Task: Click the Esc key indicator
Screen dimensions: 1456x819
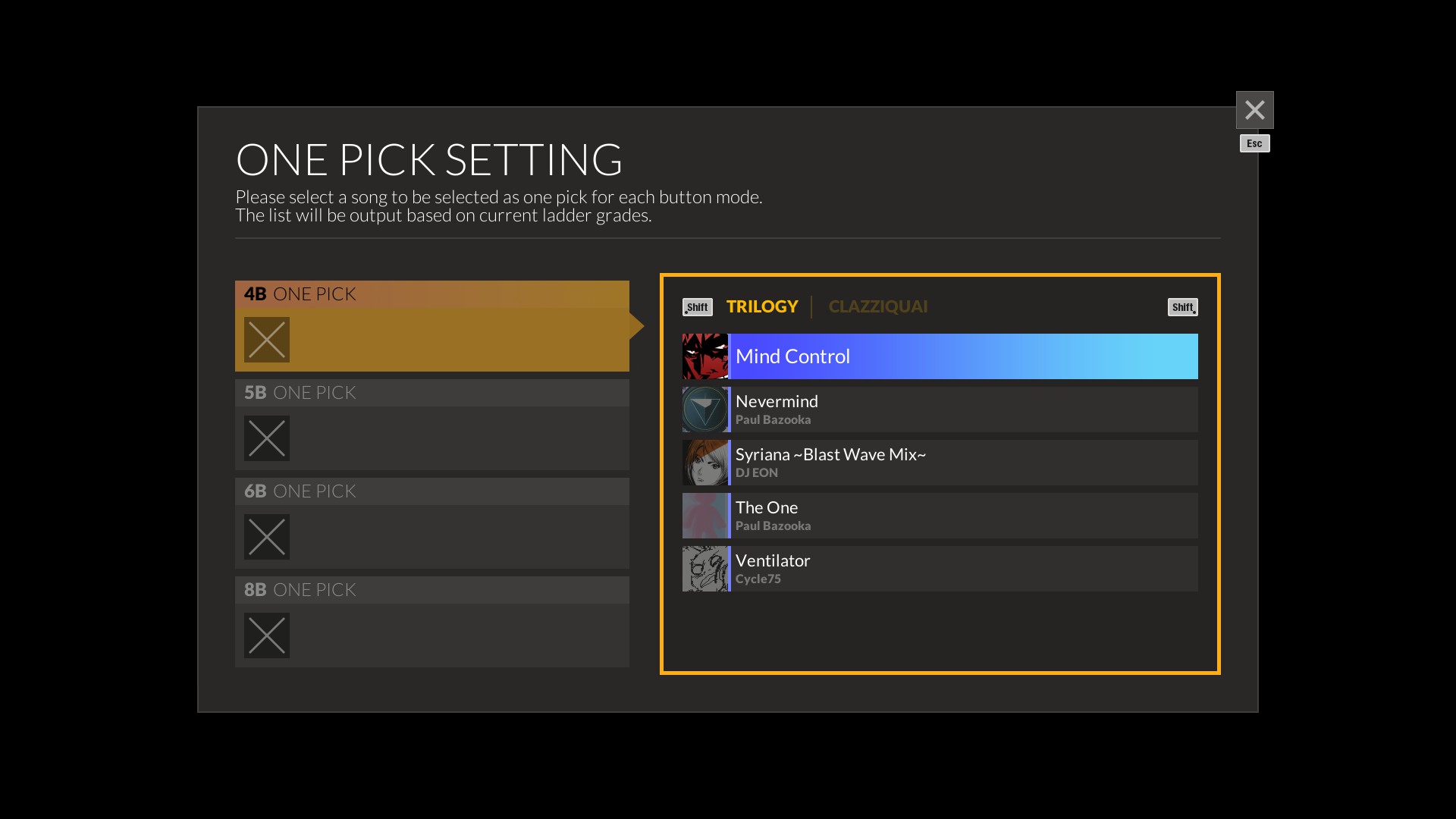Action: 1254,143
